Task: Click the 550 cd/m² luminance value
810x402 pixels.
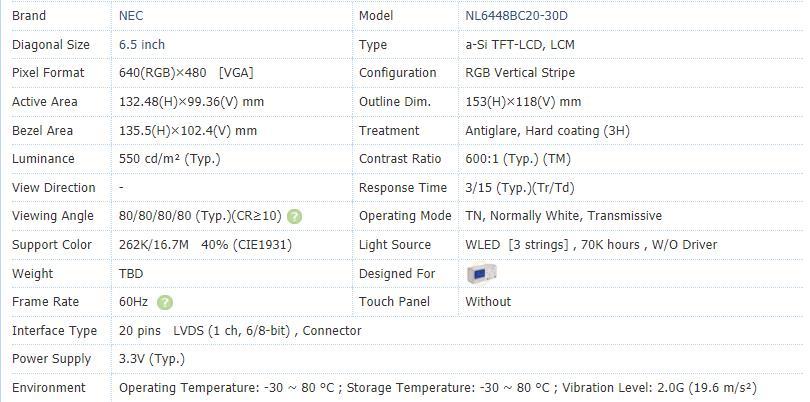Action: click(169, 159)
